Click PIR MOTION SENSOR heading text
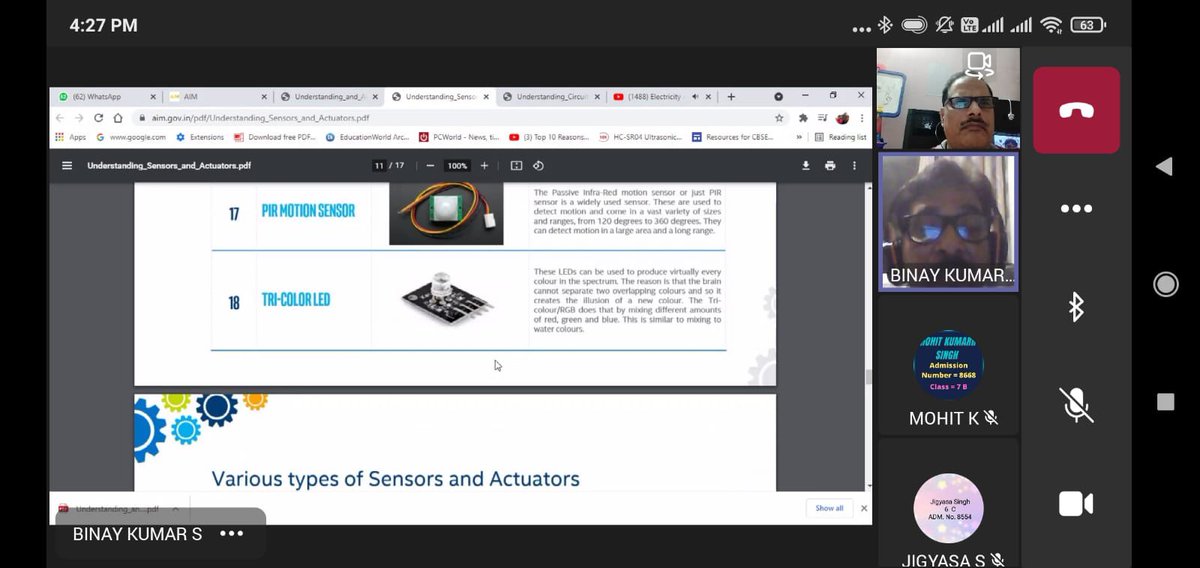The width and height of the screenshot is (1200, 568). tap(308, 211)
